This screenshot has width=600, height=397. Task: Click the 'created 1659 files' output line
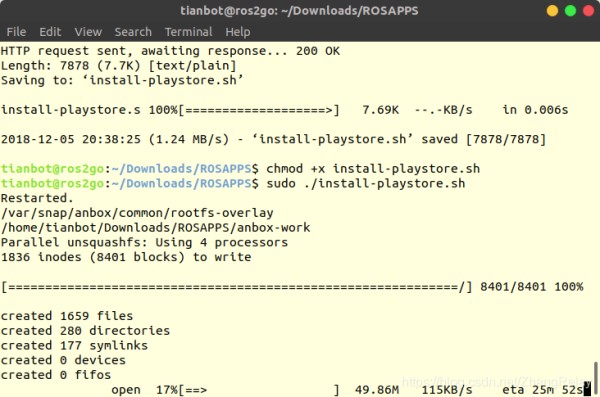(67, 316)
